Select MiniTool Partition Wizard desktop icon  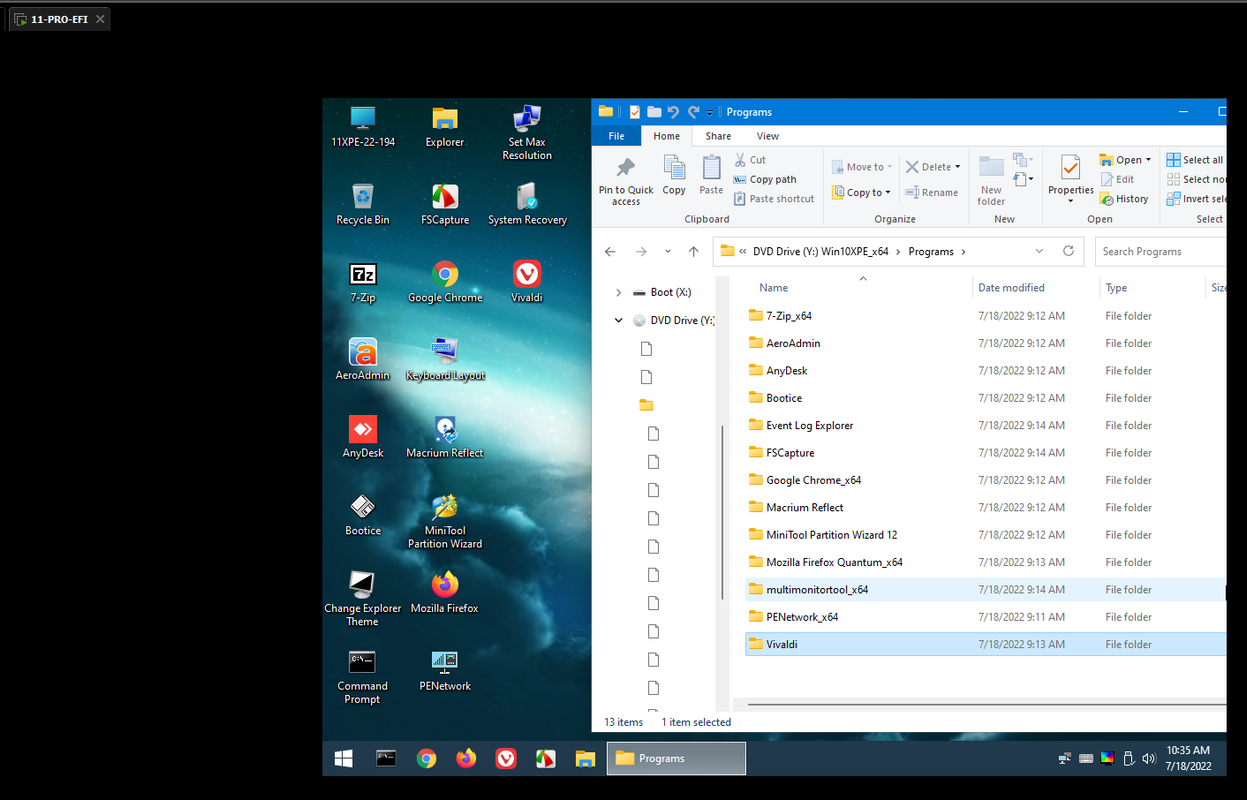click(x=445, y=521)
